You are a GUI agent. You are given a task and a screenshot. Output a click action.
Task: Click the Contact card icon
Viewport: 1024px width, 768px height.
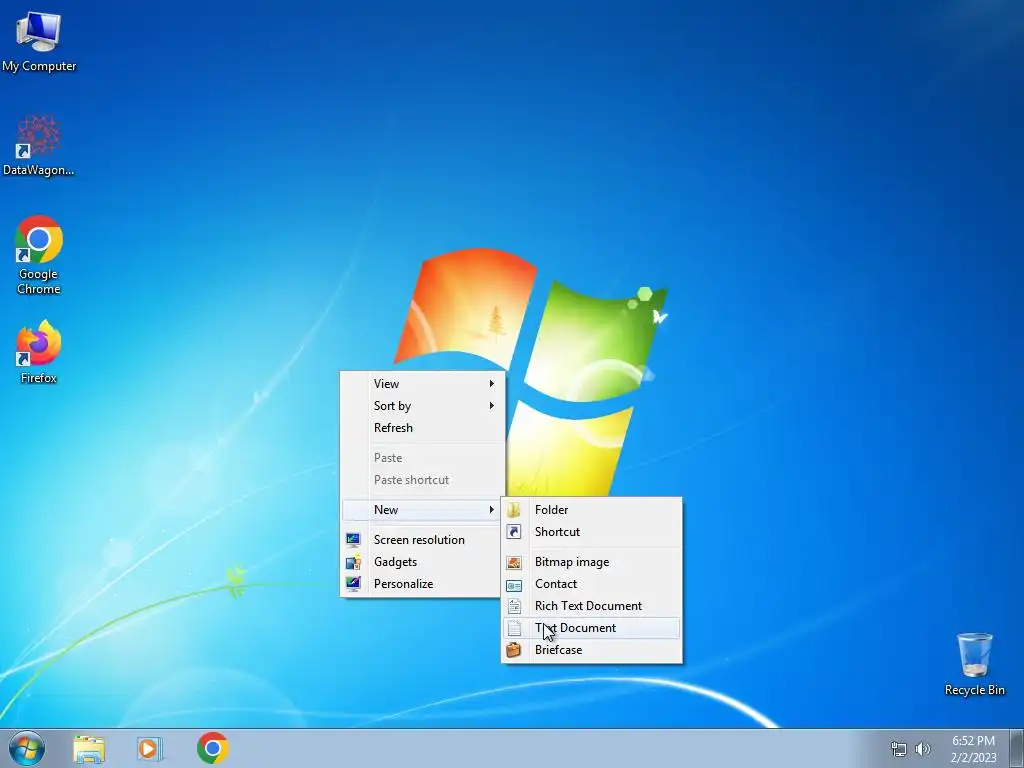click(514, 585)
